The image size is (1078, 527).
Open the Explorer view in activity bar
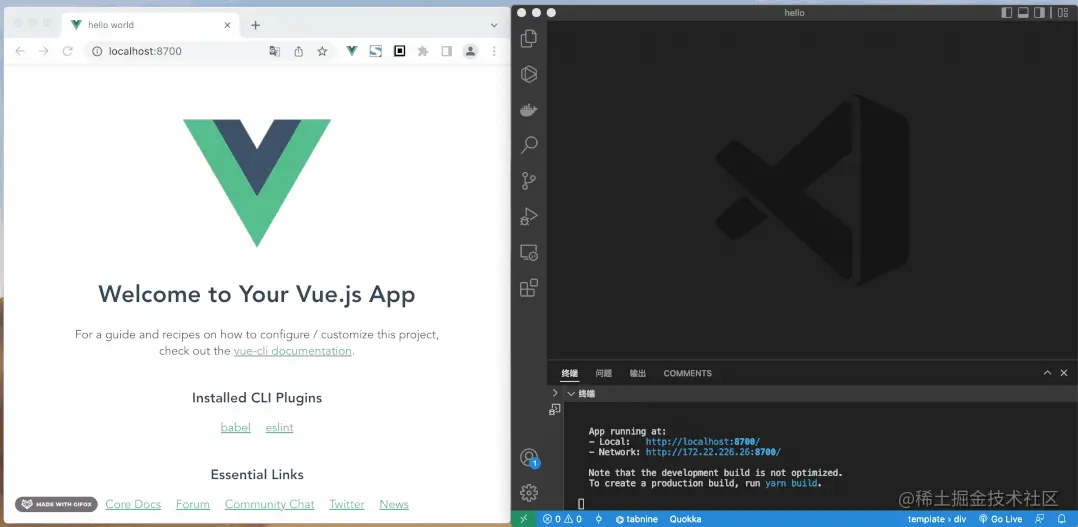pyautogui.click(x=529, y=39)
